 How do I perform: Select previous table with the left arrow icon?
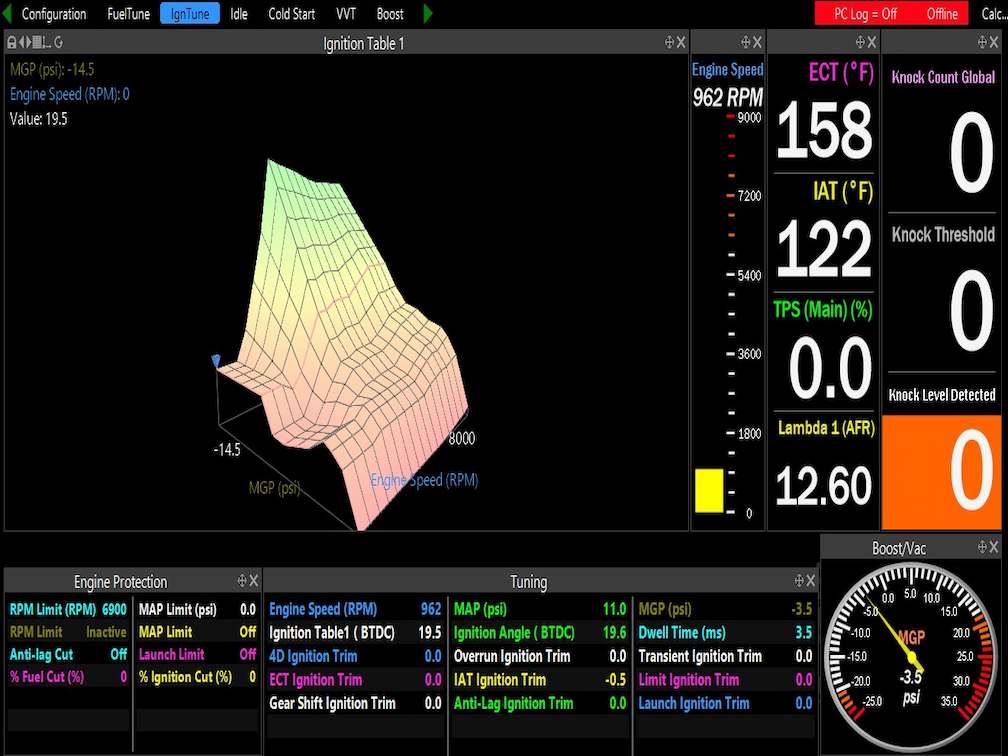click(x=20, y=42)
